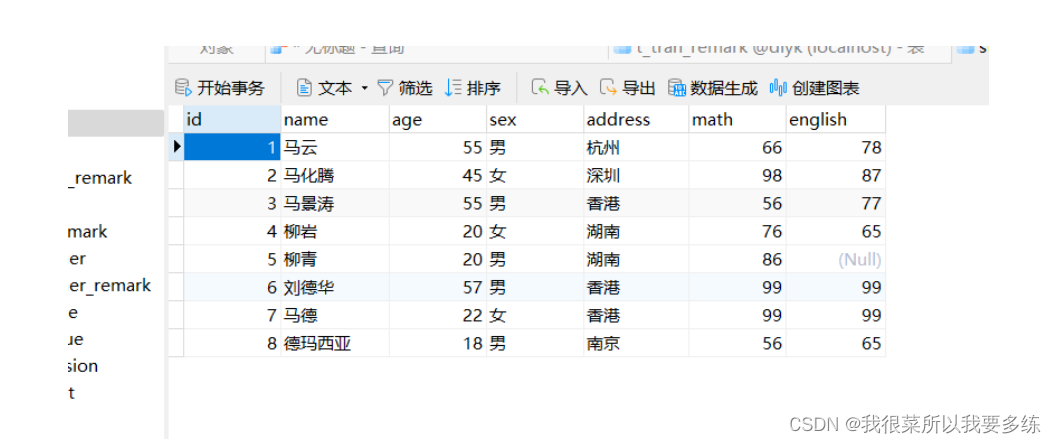The image size is (1056, 443).
Task: Select the name column header
Action: [x=335, y=119]
